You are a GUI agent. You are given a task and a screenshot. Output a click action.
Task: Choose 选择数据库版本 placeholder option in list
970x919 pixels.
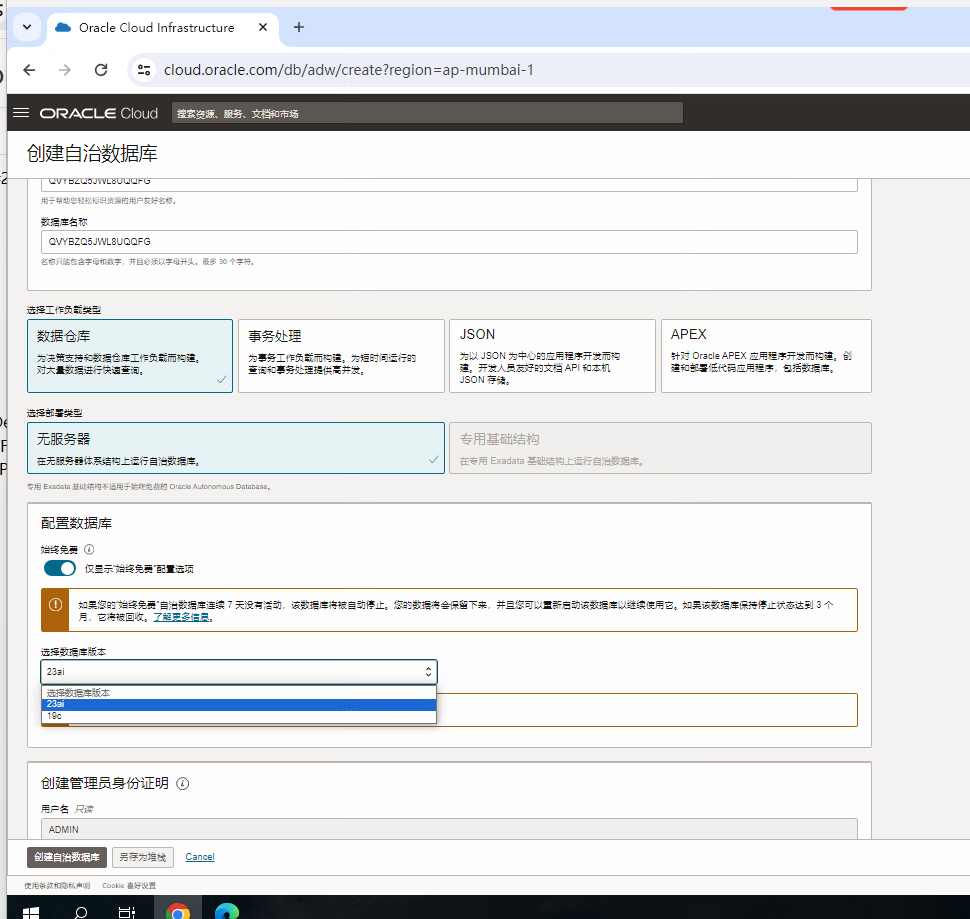tap(239, 693)
